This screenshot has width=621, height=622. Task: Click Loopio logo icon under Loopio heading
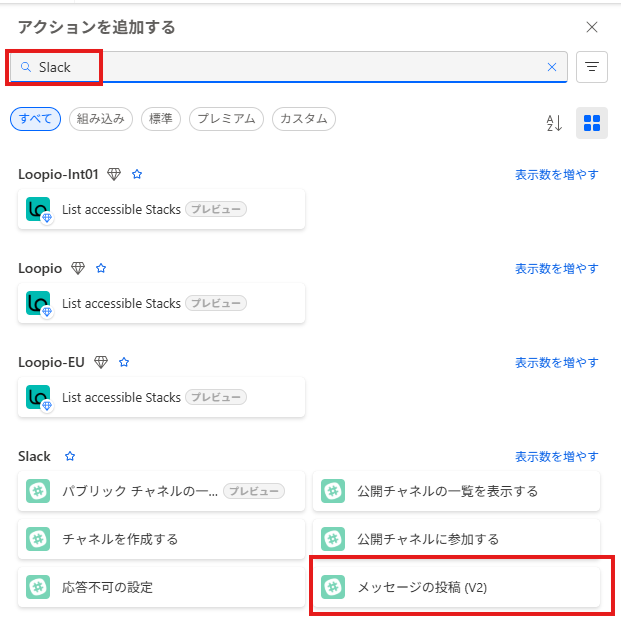point(38,303)
